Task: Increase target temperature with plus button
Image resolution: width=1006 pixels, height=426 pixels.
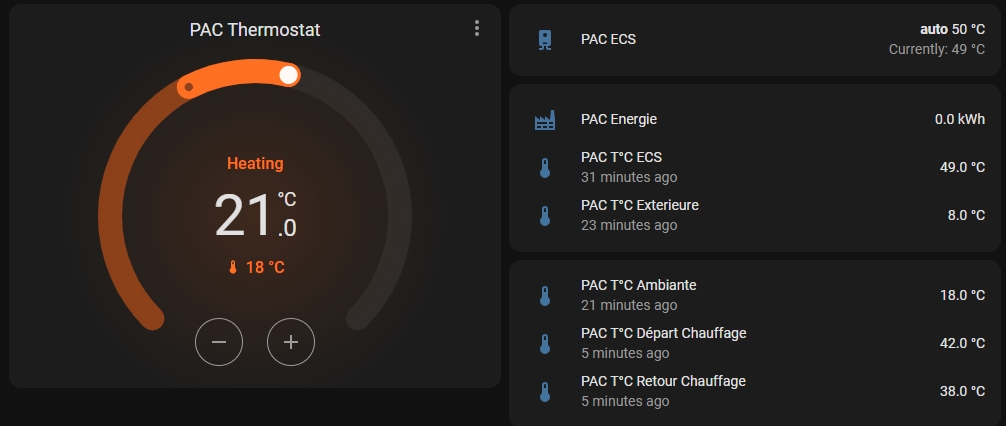Action: tap(291, 342)
